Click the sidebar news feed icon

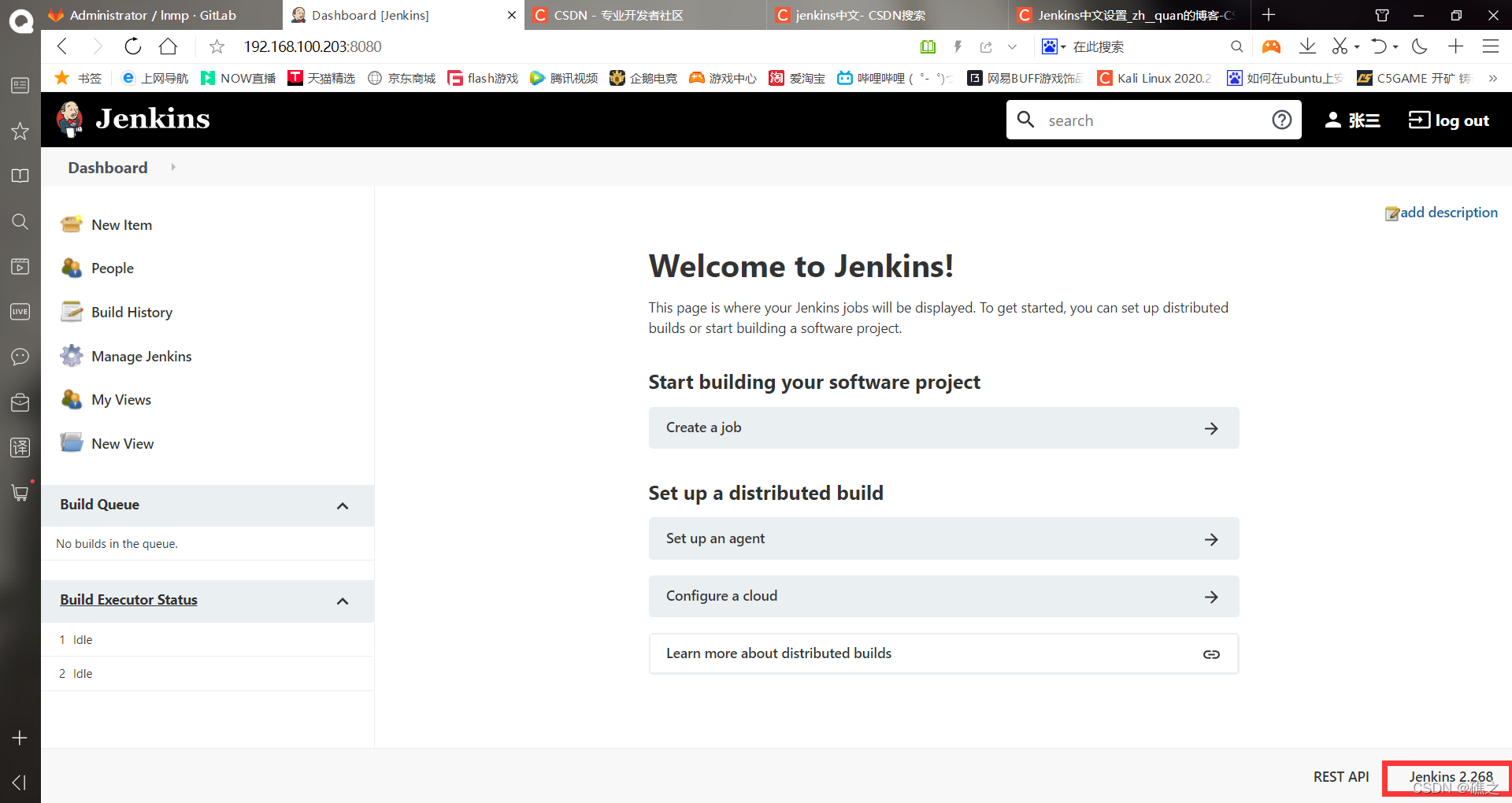pyautogui.click(x=20, y=85)
